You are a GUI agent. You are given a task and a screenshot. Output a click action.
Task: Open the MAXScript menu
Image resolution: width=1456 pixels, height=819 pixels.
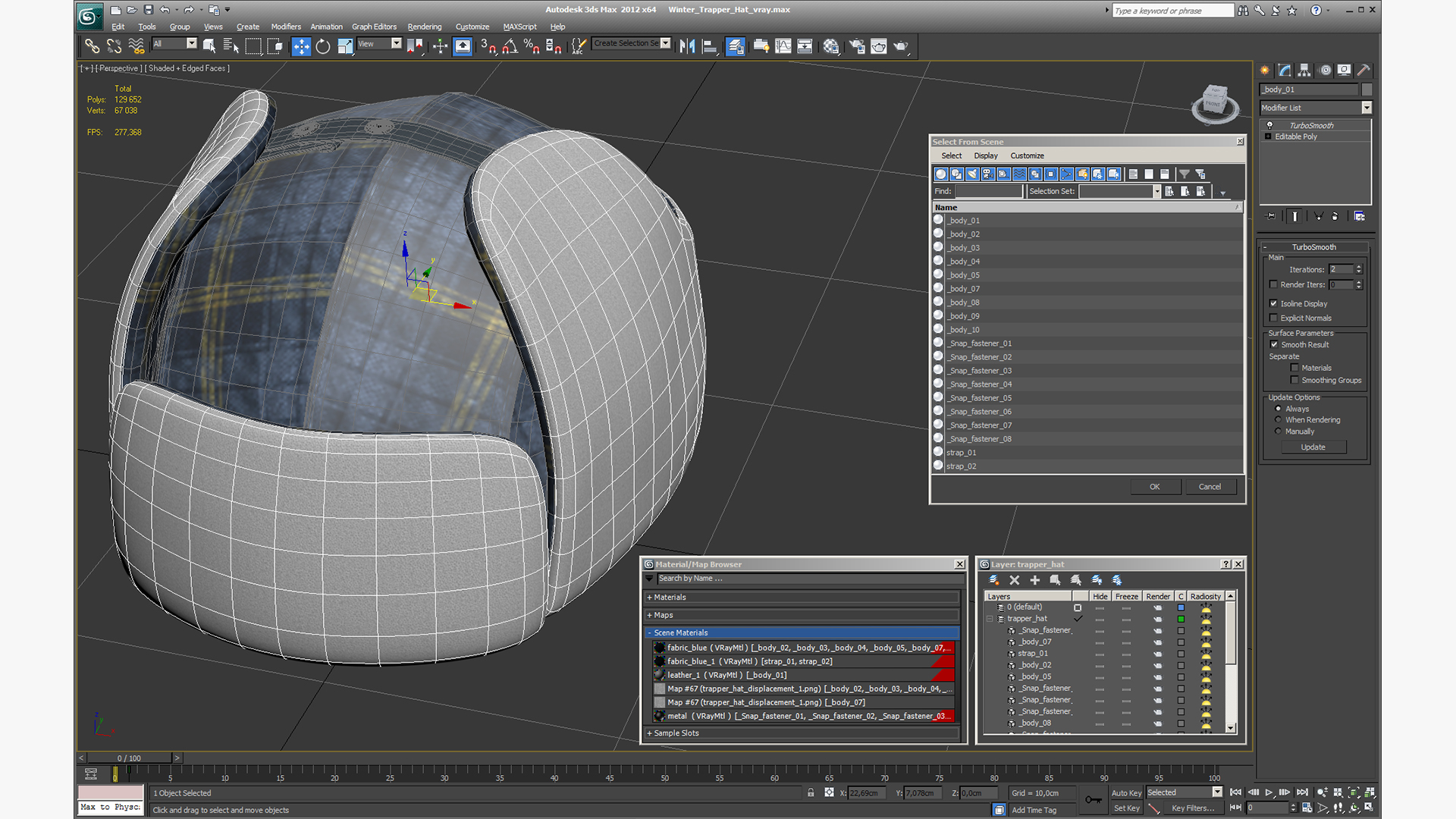point(519,27)
